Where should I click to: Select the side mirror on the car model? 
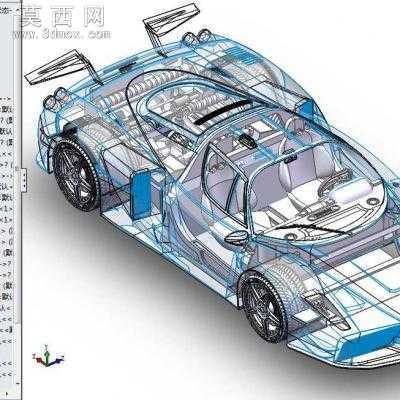click(x=236, y=237)
